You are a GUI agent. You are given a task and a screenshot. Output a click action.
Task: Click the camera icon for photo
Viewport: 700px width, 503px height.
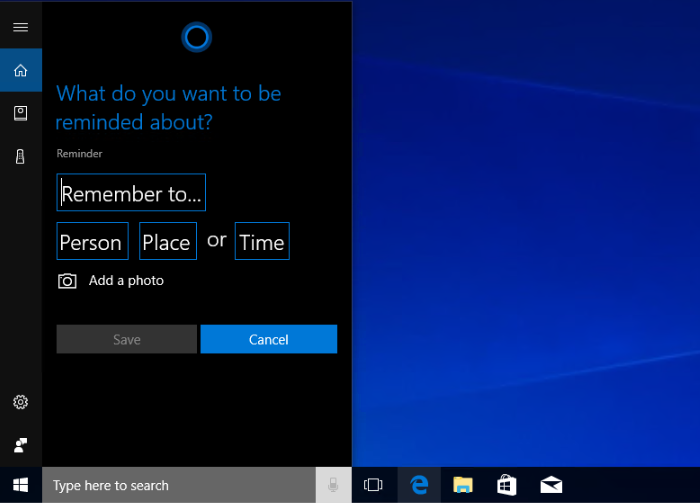tap(67, 281)
